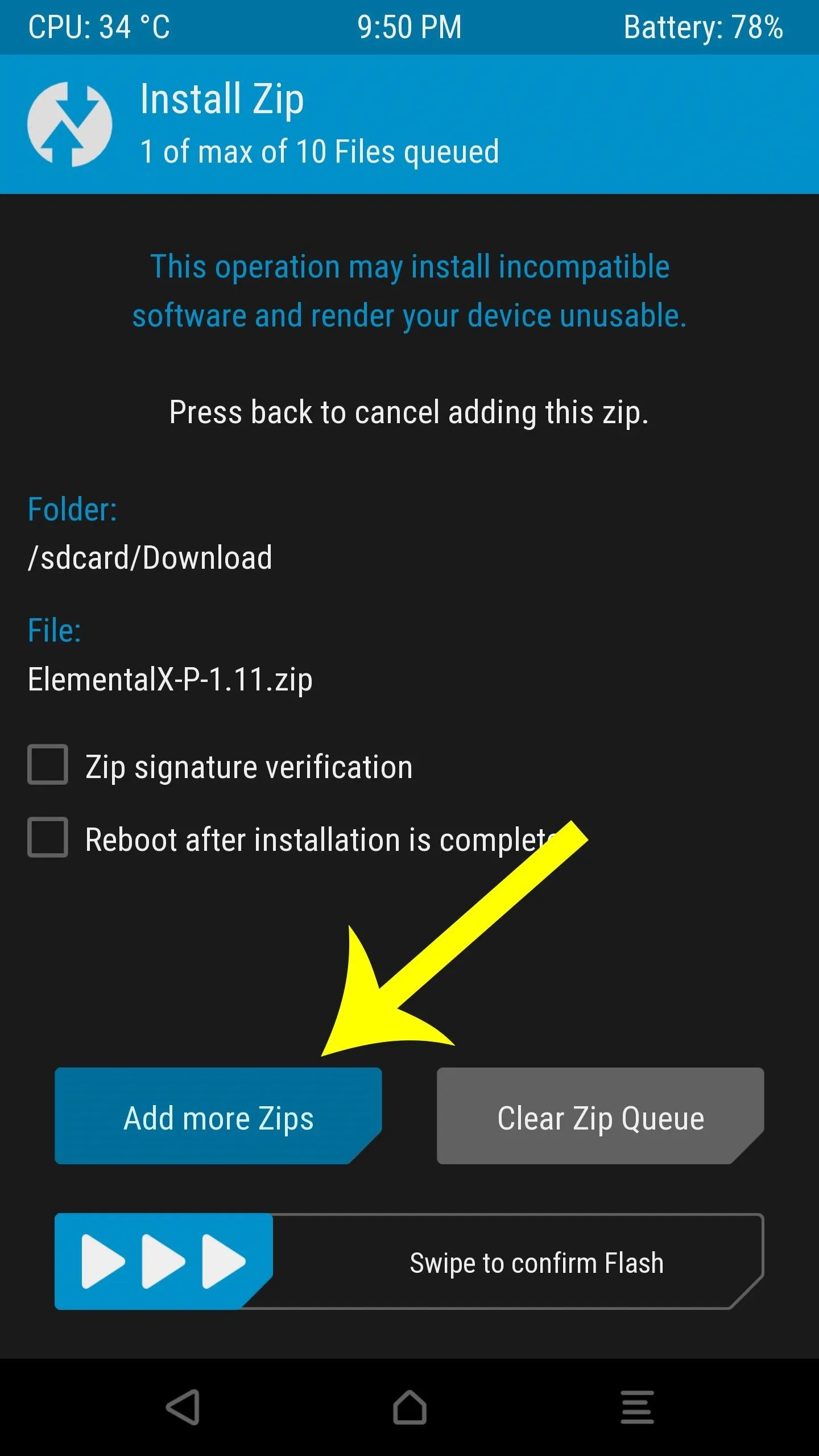Viewport: 819px width, 1456px height.
Task: Tap the TWRP logo icon
Action: [69, 124]
